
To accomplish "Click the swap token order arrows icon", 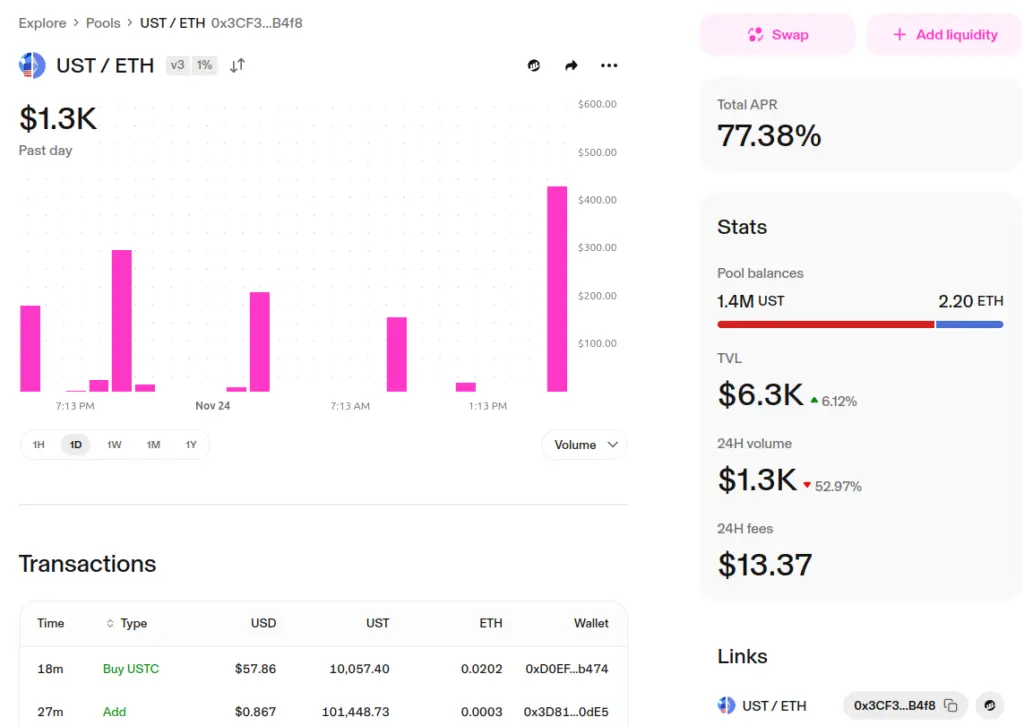I will coord(237,66).
